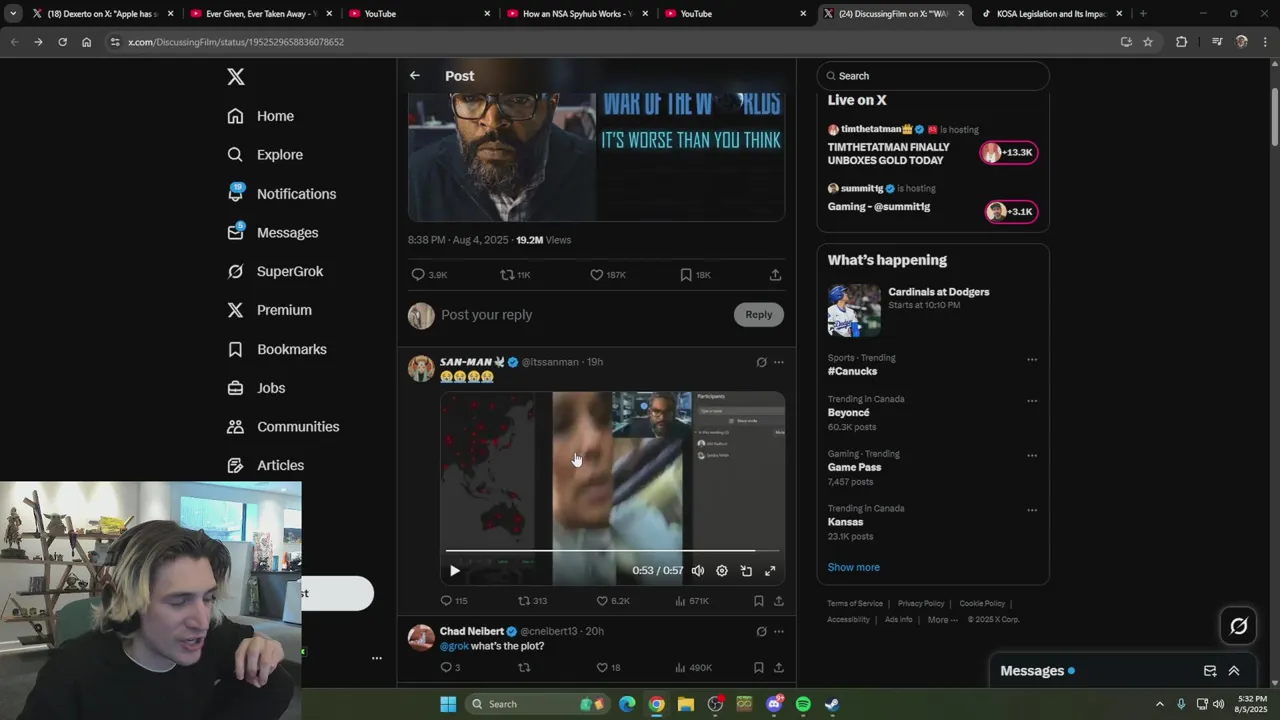Open Spotify from the taskbar
Image resolution: width=1280 pixels, height=720 pixels.
803,704
